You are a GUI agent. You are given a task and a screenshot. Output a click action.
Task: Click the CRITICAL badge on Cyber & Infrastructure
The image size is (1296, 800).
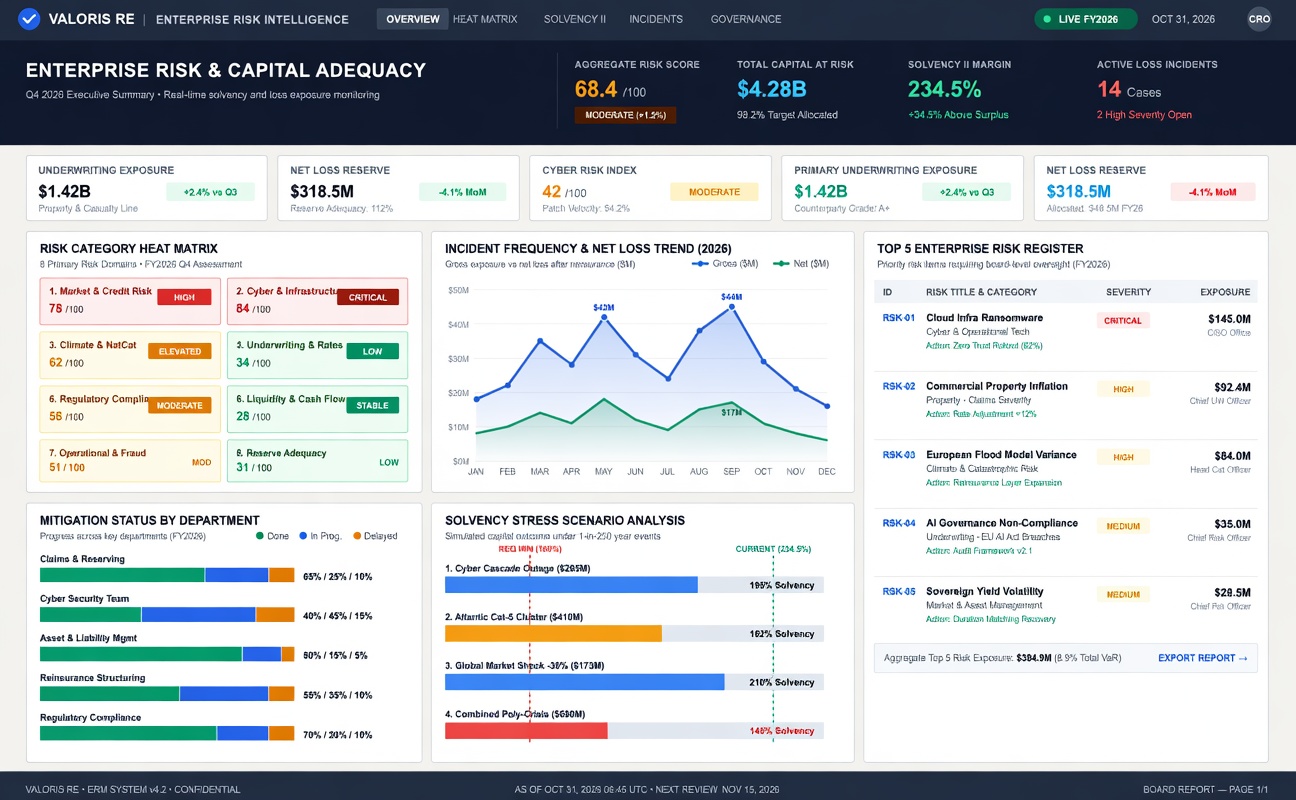click(x=368, y=297)
